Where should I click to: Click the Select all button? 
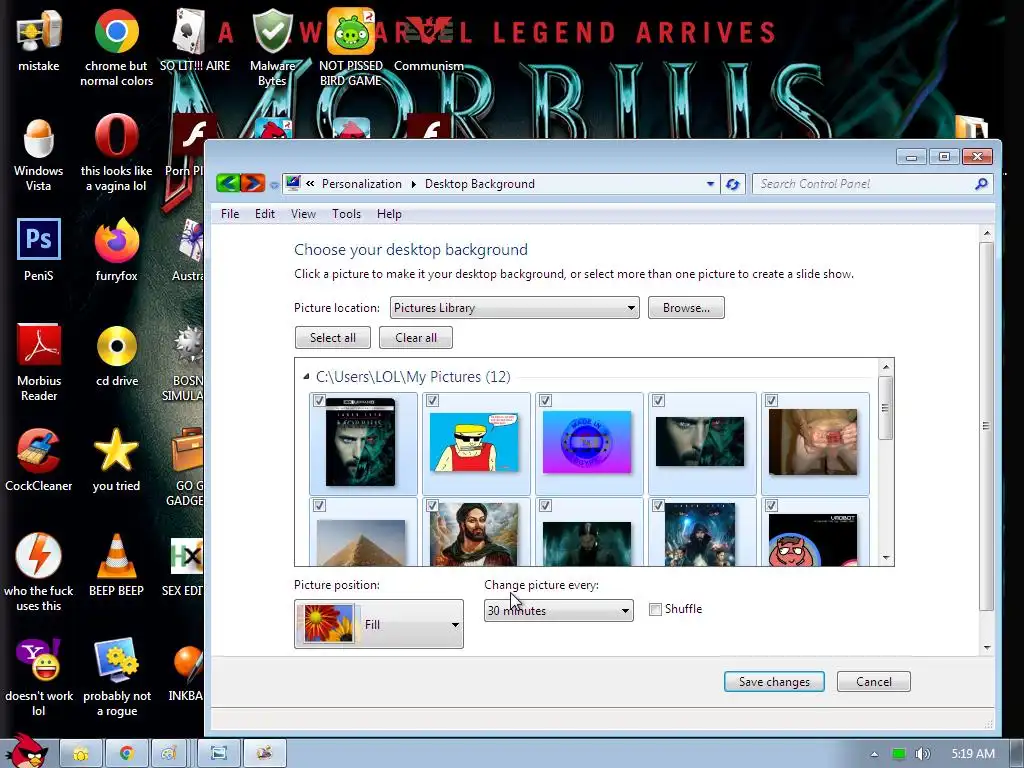point(332,338)
